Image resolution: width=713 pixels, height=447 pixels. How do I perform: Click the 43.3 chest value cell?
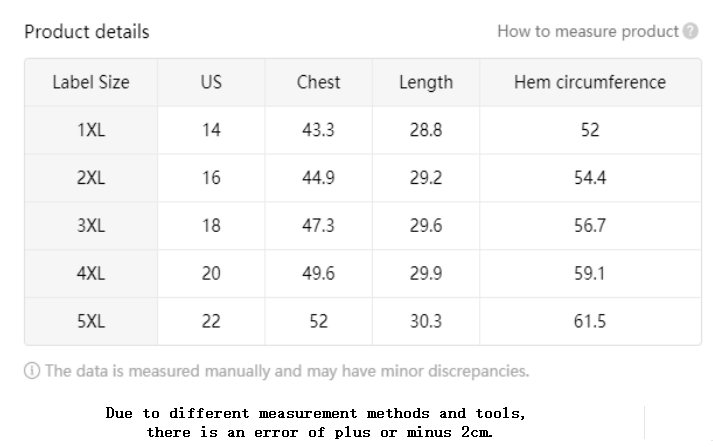(x=318, y=130)
